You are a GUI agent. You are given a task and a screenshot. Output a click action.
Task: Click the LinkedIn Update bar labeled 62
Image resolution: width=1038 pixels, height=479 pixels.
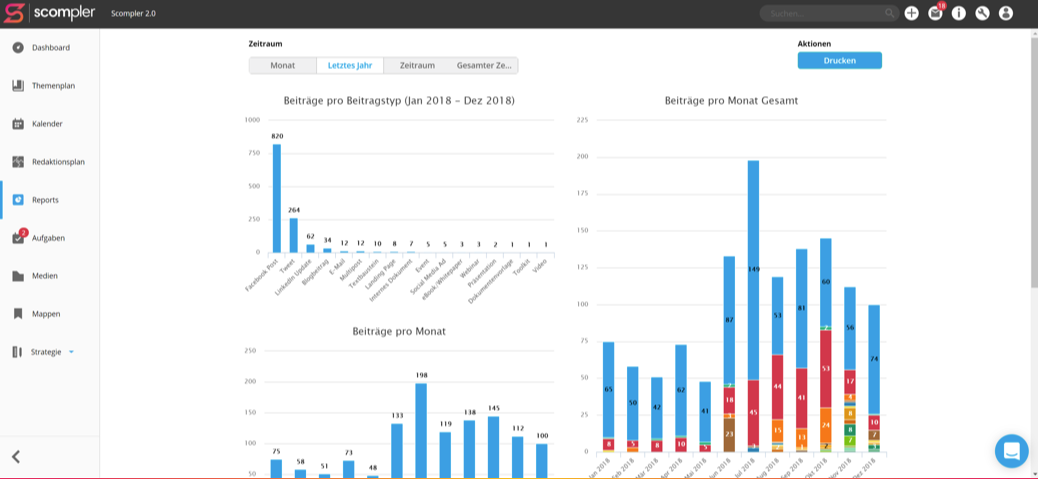point(310,248)
